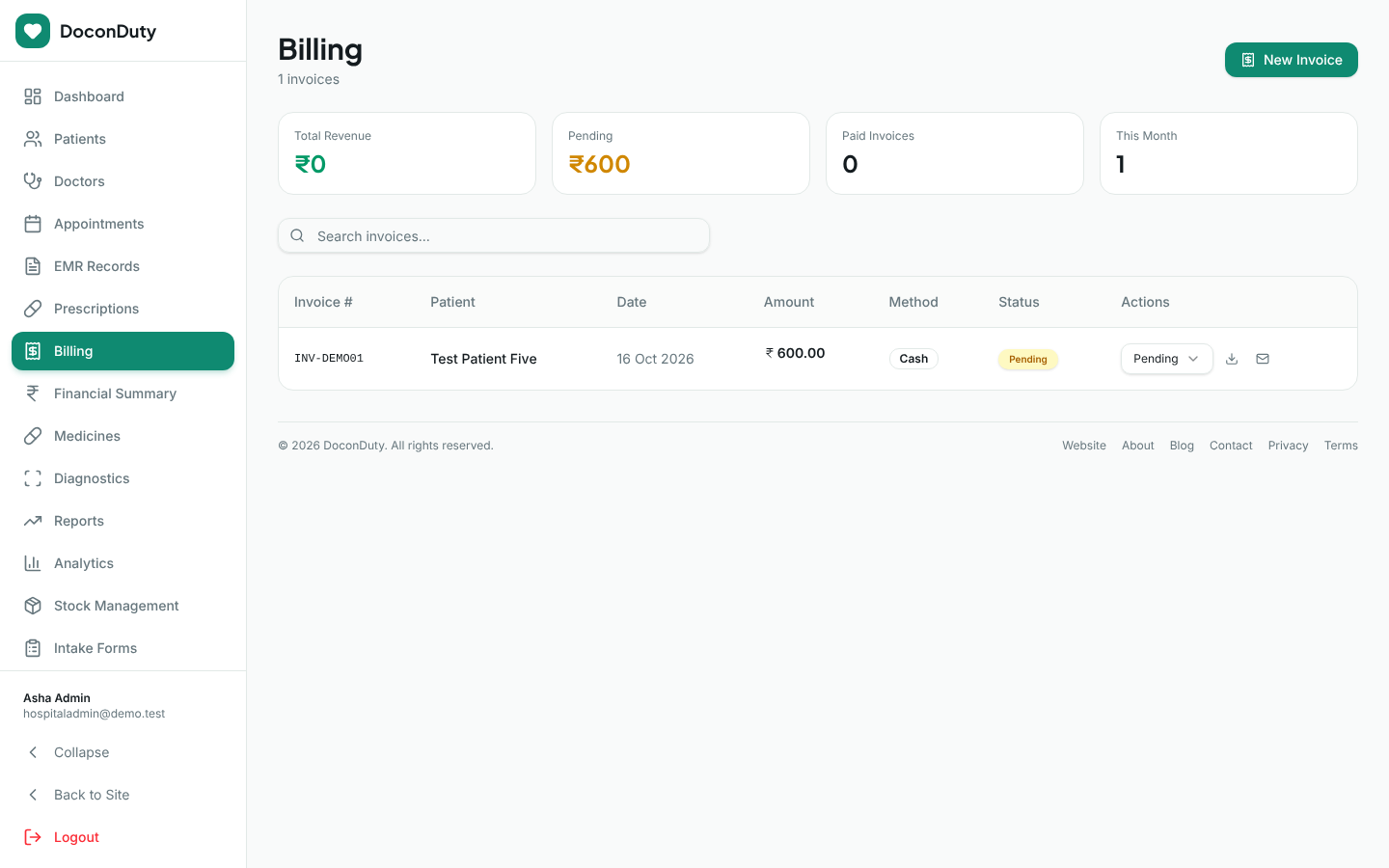Click the Cash method badge
The image size is (1389, 868).
[913, 359]
